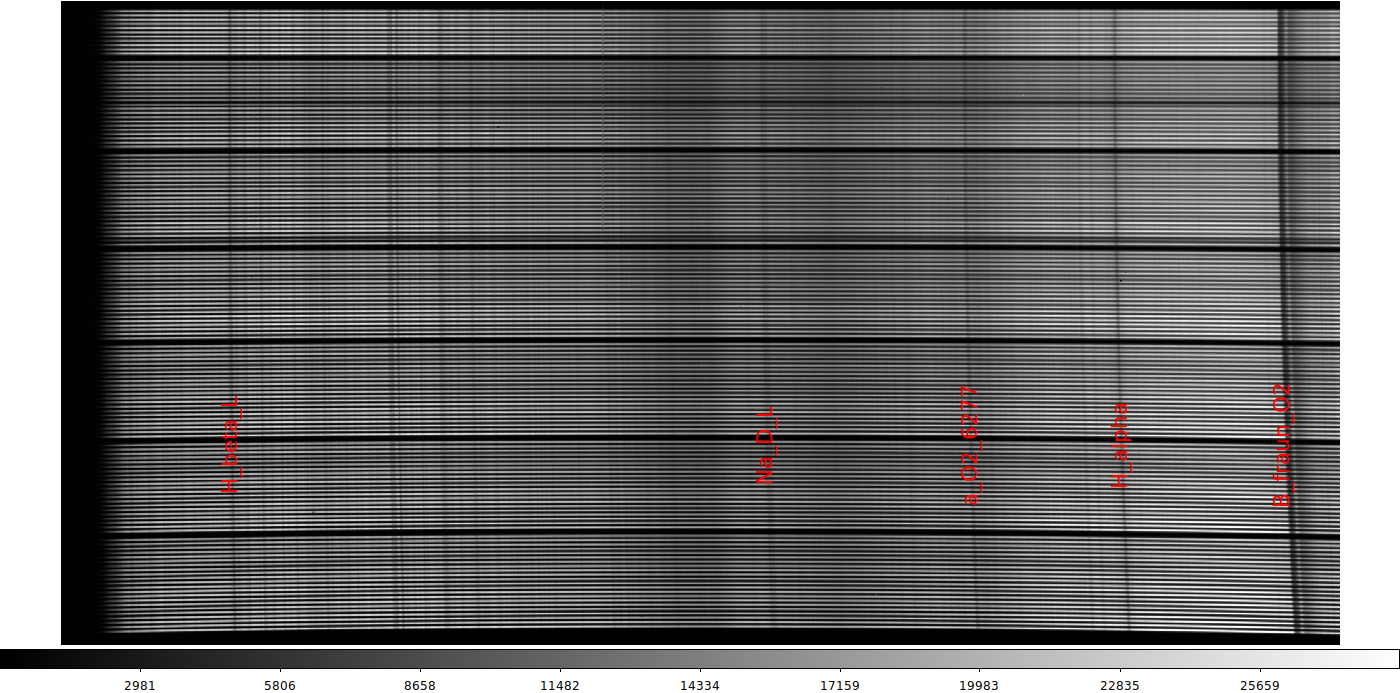This screenshot has height=693, width=1400.
Task: Click colorbar tick value 5806
Action: pos(280,686)
